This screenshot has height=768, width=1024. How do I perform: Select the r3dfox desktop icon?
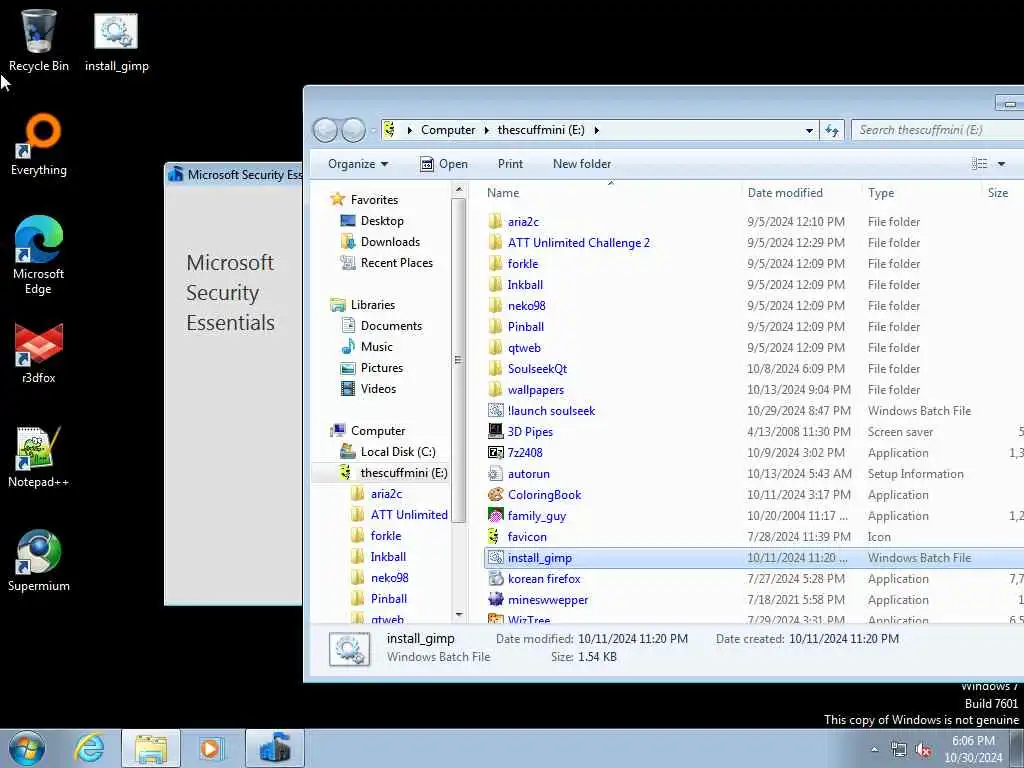click(x=39, y=353)
